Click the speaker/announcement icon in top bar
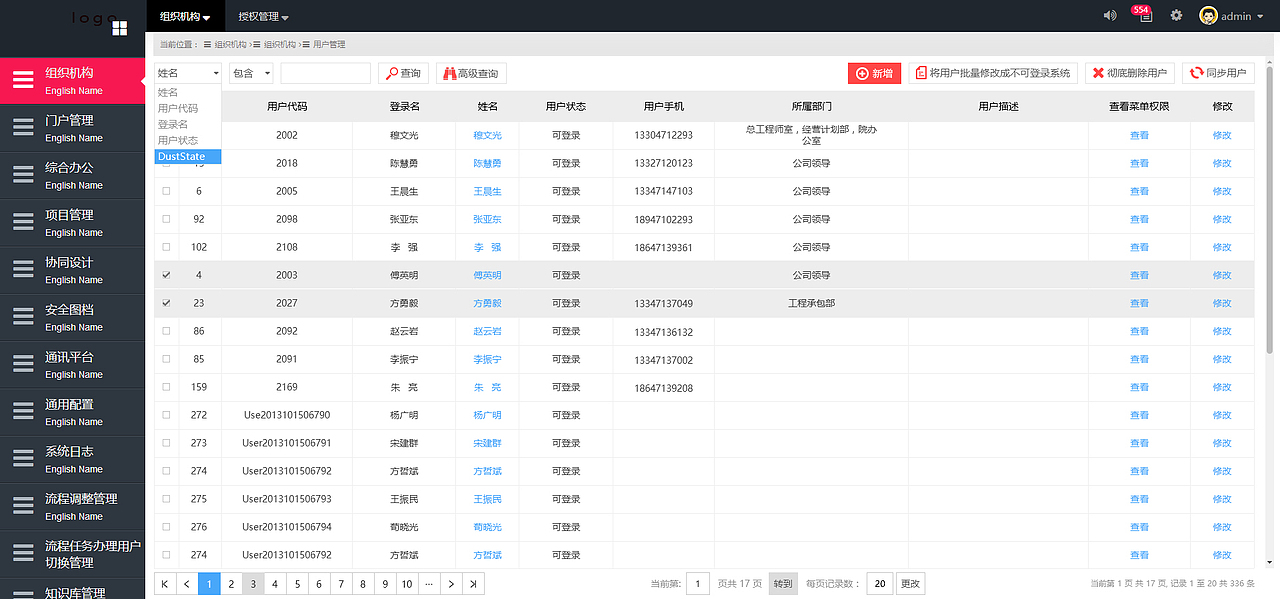The width and height of the screenshot is (1280, 599). click(1109, 15)
